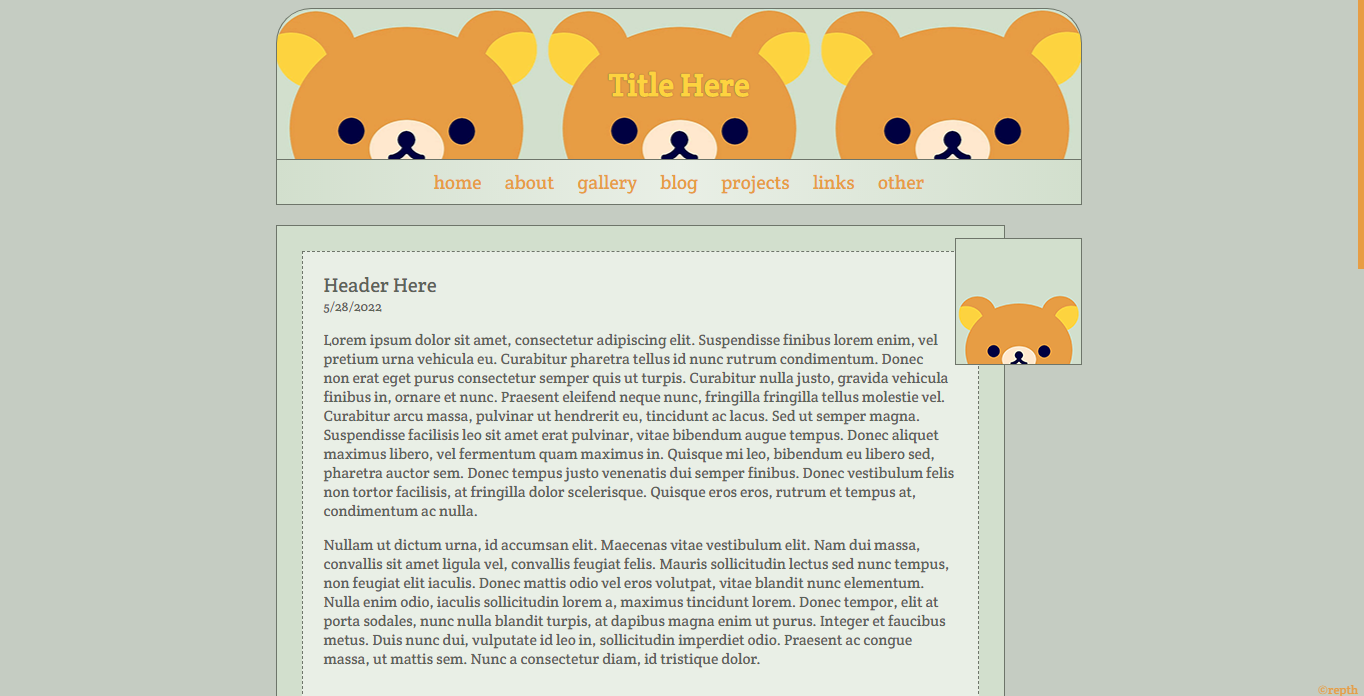Open the ©repth credit link

tap(1338, 690)
